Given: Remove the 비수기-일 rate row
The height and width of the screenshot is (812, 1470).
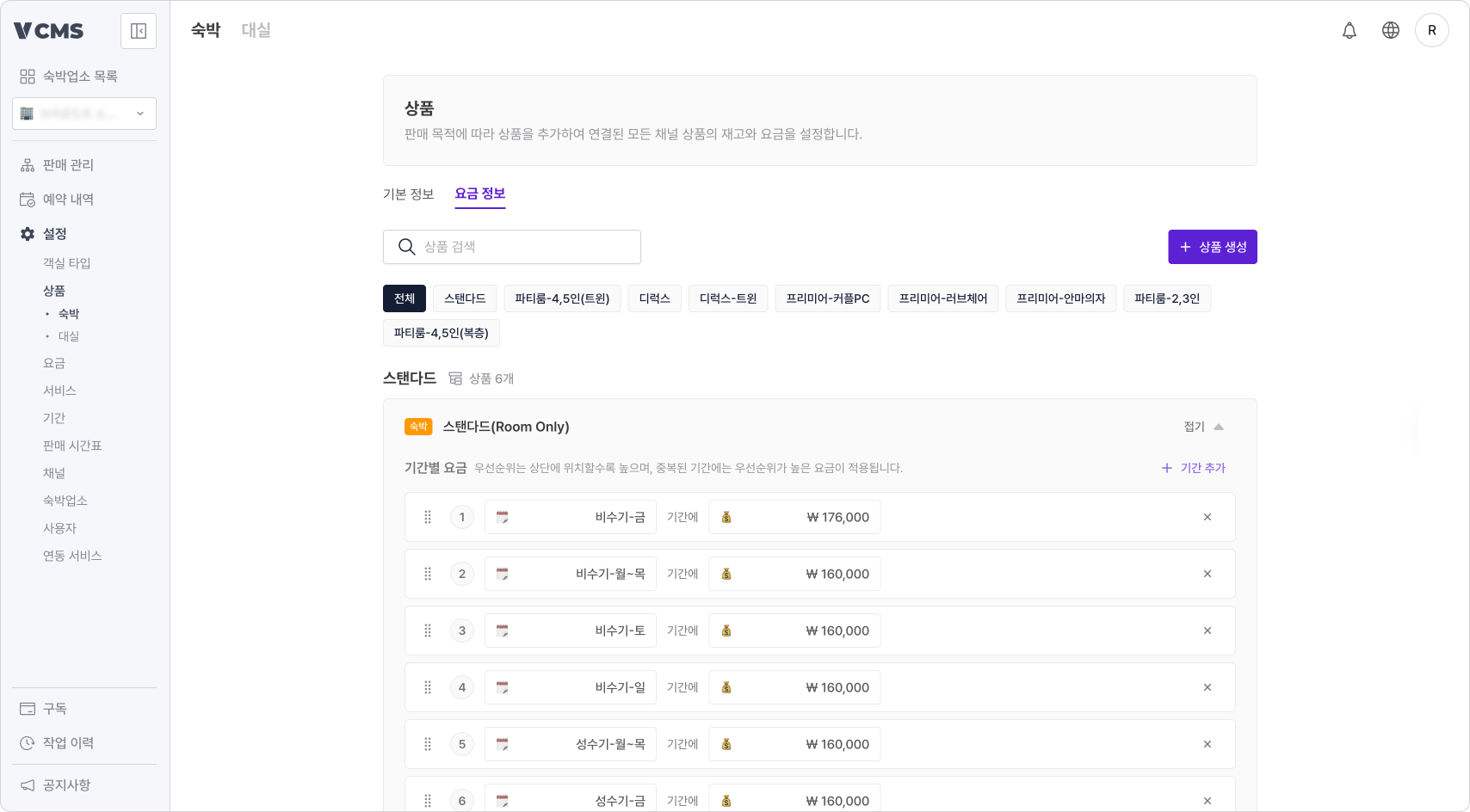Looking at the screenshot, I should pos(1207,687).
